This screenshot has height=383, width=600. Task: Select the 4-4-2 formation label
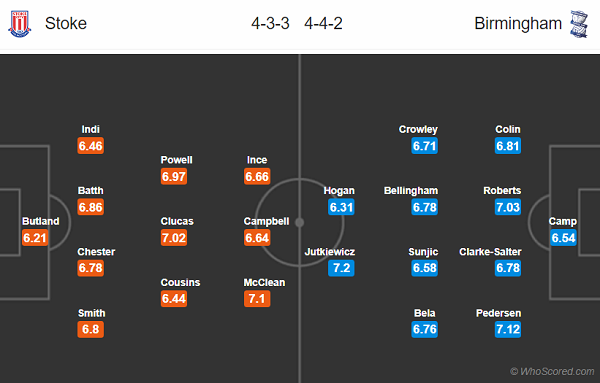(x=323, y=23)
